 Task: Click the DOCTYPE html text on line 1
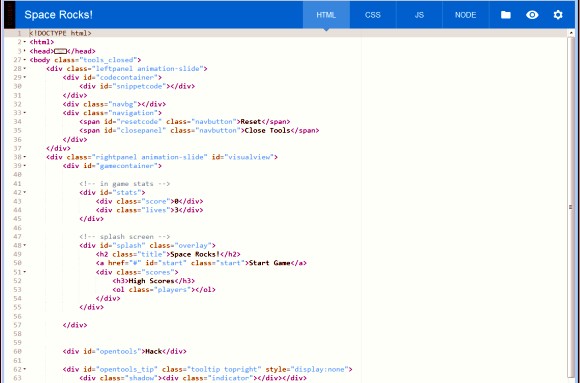pyautogui.click(x=60, y=33)
